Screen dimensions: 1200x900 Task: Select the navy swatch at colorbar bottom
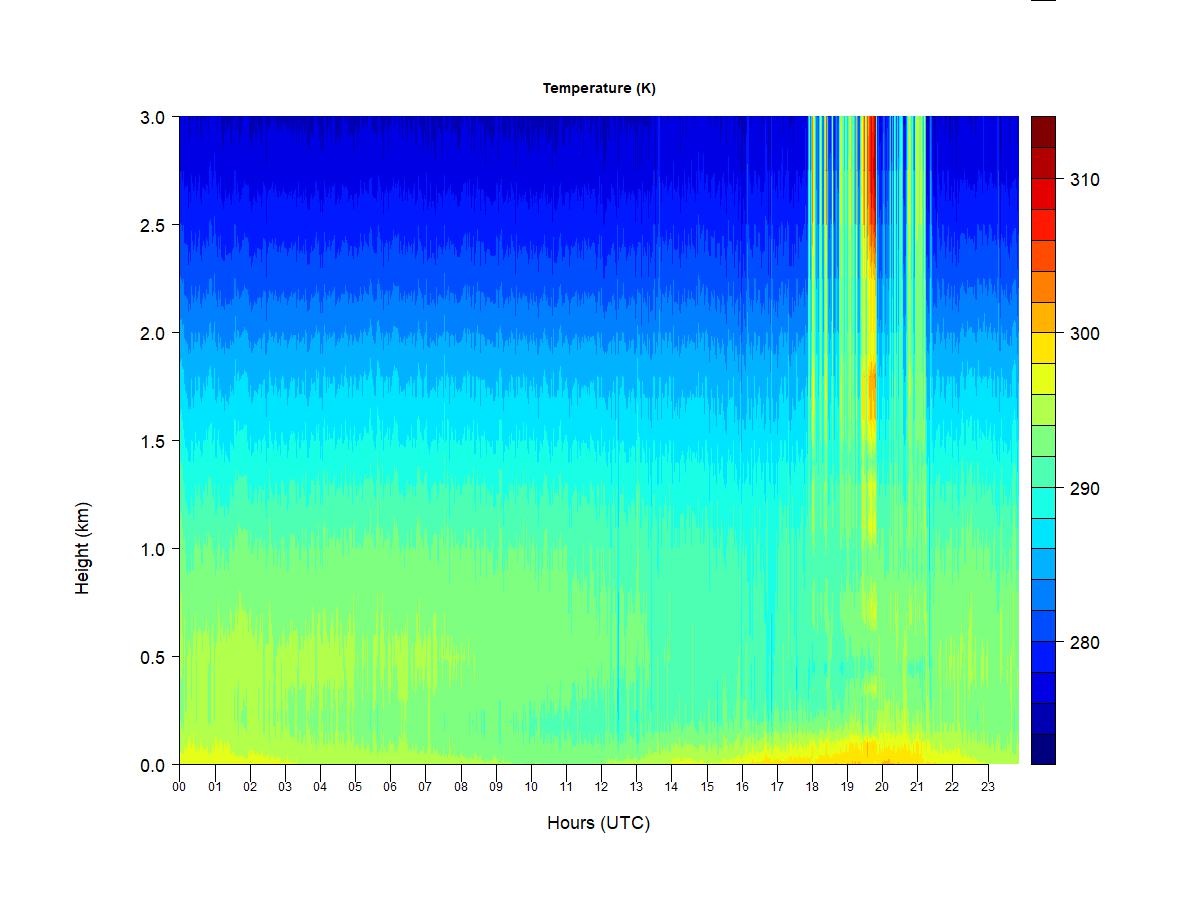[1043, 749]
